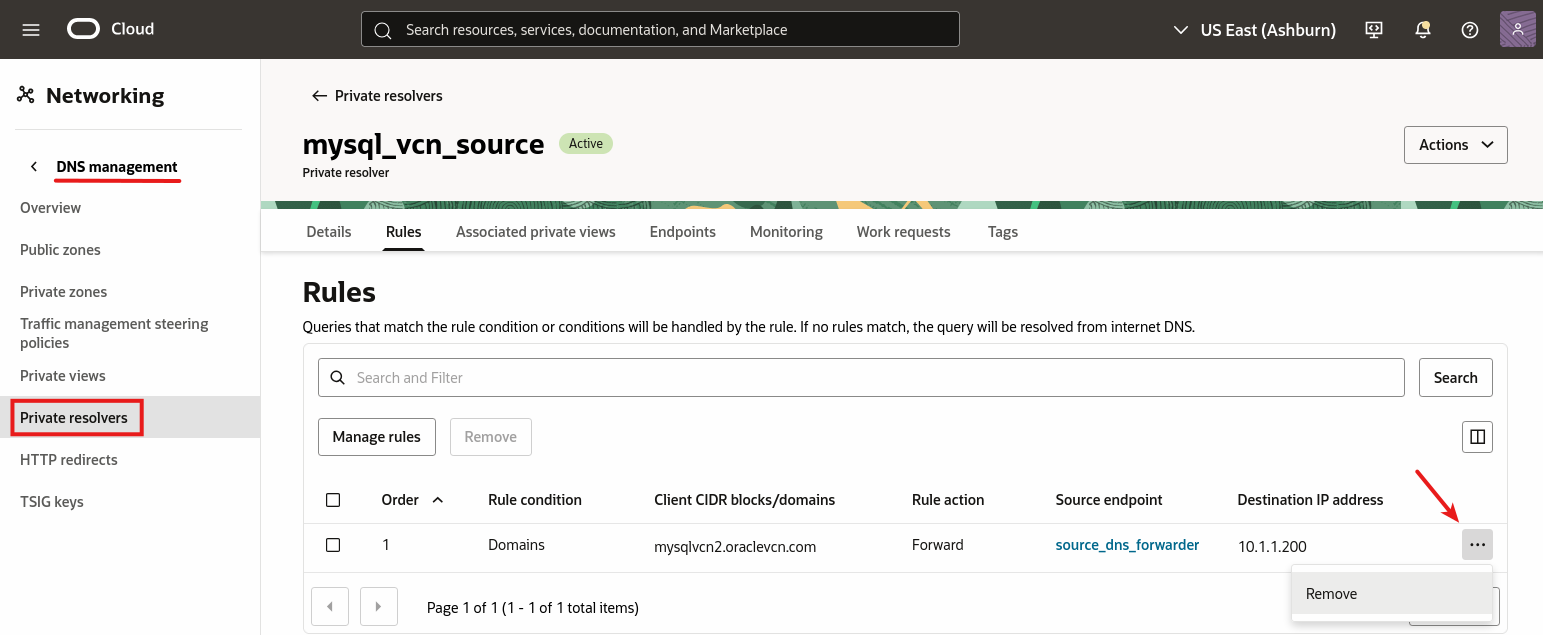This screenshot has width=1543, height=635.
Task: Open the help question mark icon
Action: [1469, 29]
